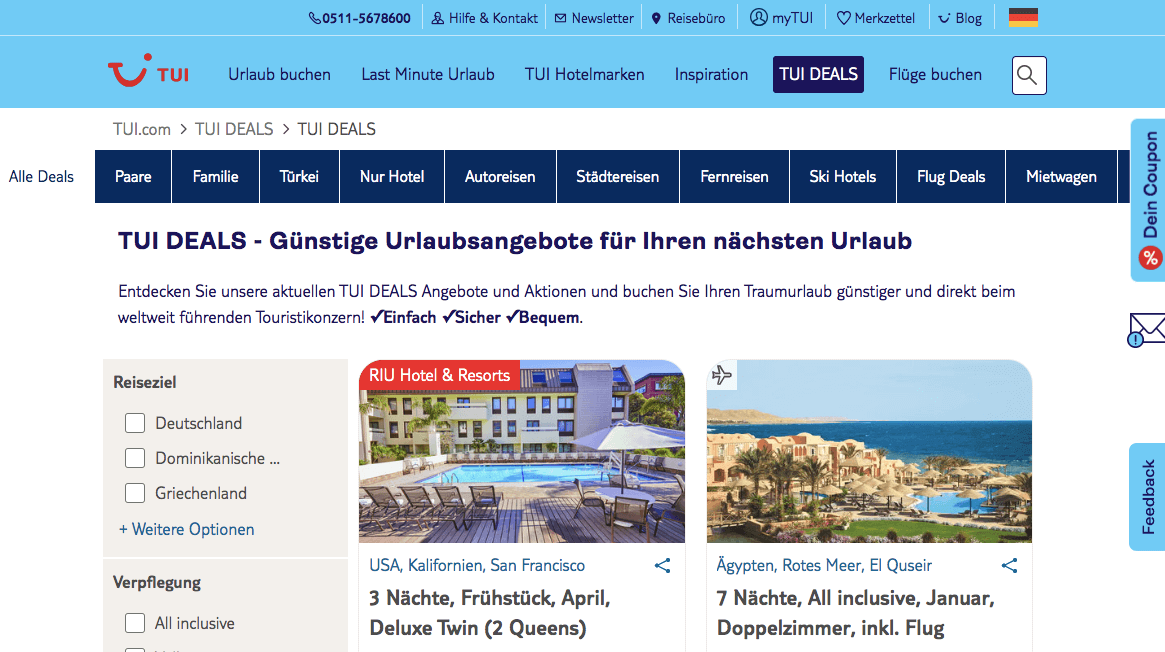Click the person icon beside Hilfe & Kontakt

438,18
